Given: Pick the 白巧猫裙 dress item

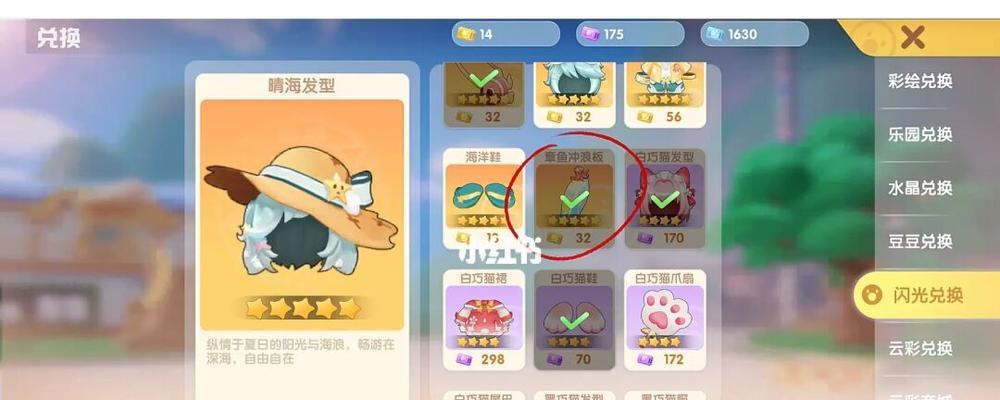Looking at the screenshot, I should pos(484,320).
